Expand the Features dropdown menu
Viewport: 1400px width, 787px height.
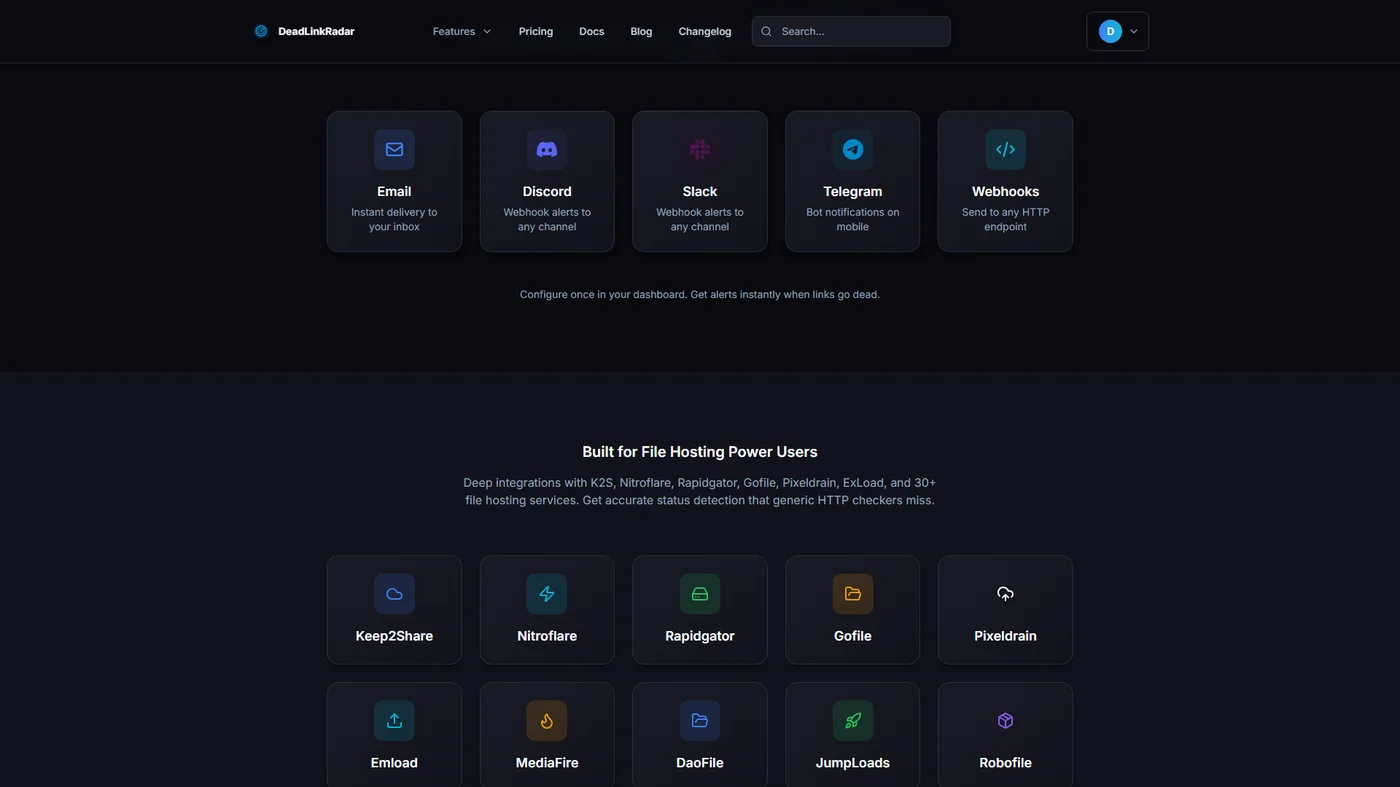tap(461, 31)
